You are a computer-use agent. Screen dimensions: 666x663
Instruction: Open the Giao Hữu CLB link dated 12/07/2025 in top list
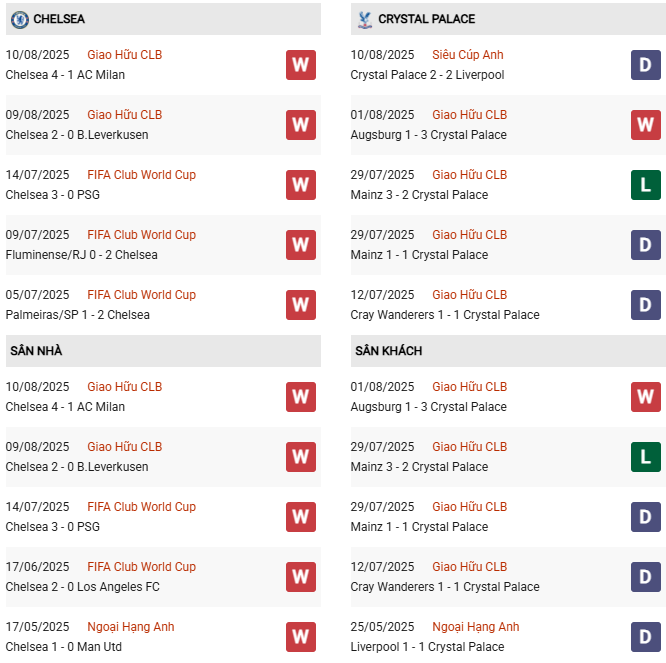(x=469, y=295)
